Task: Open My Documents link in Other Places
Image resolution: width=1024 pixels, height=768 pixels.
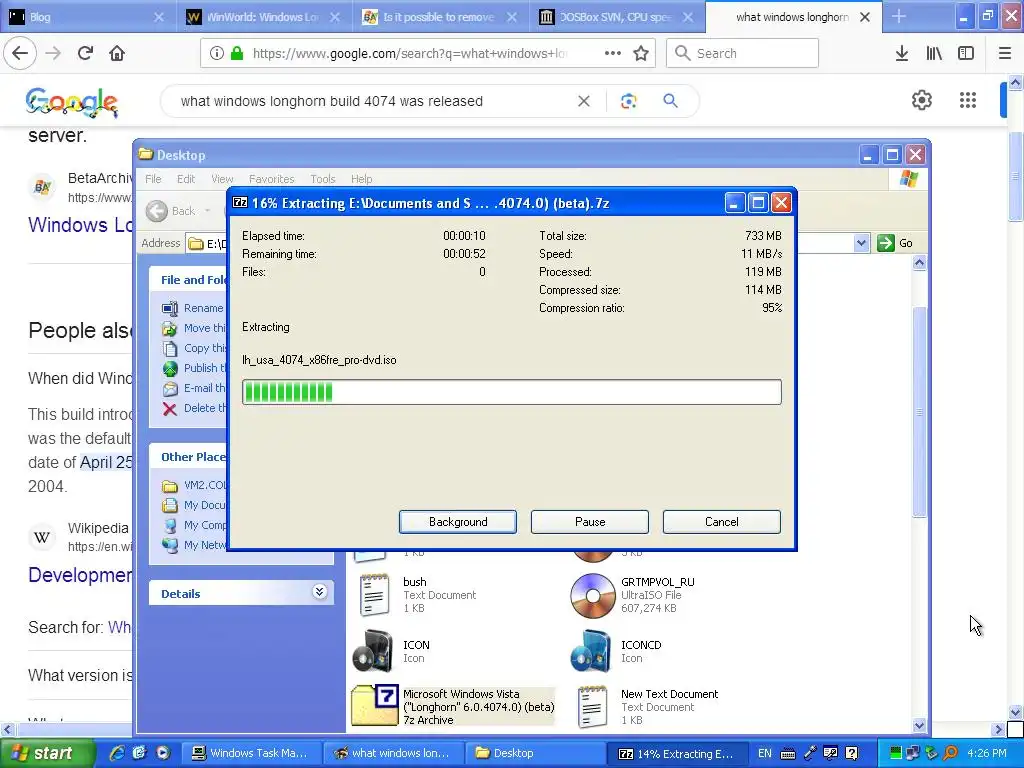Action: coord(204,505)
